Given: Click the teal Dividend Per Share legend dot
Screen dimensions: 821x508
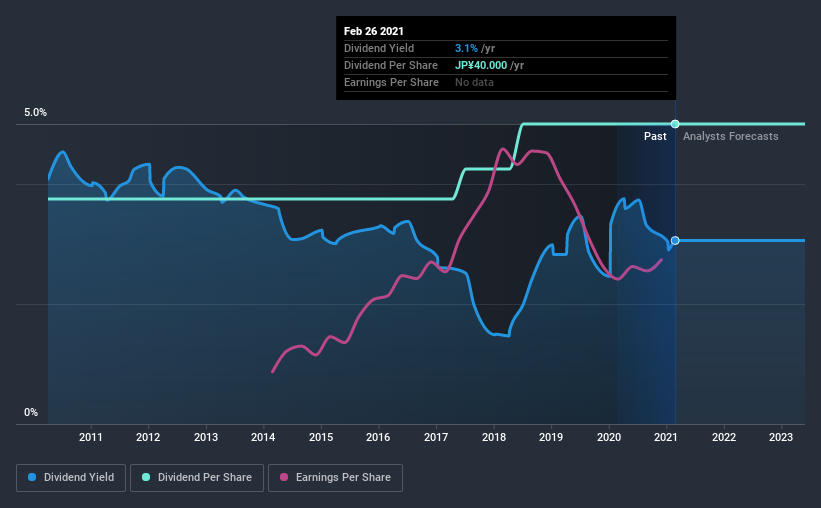Looking at the screenshot, I should 146,477.
